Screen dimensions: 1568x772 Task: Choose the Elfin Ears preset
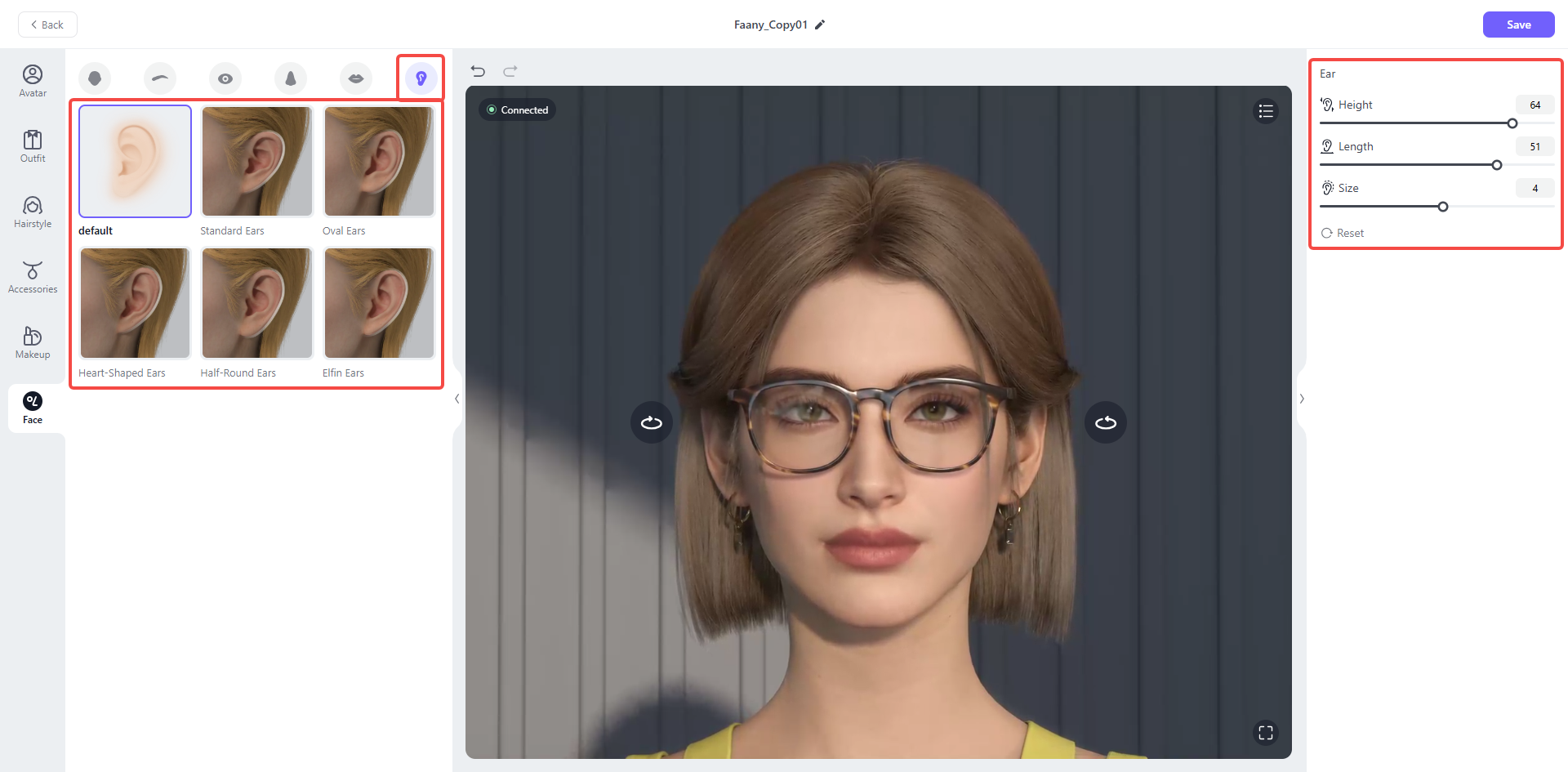(379, 303)
